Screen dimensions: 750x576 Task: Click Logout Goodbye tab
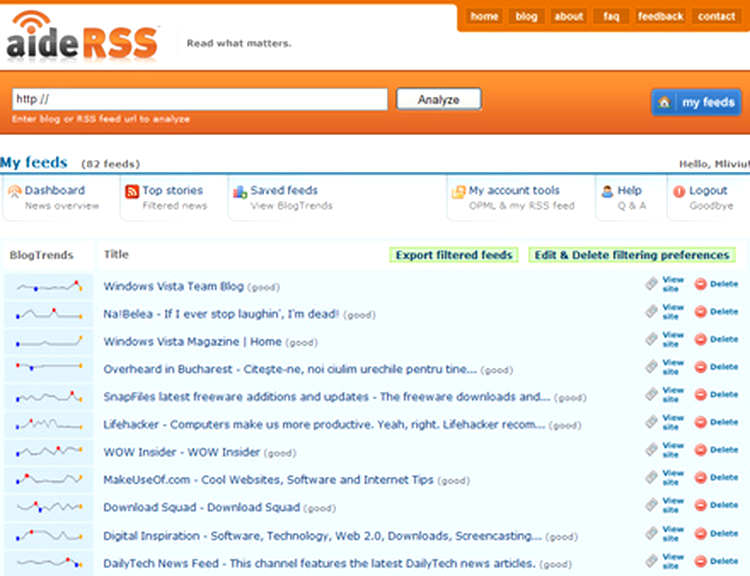[707, 198]
